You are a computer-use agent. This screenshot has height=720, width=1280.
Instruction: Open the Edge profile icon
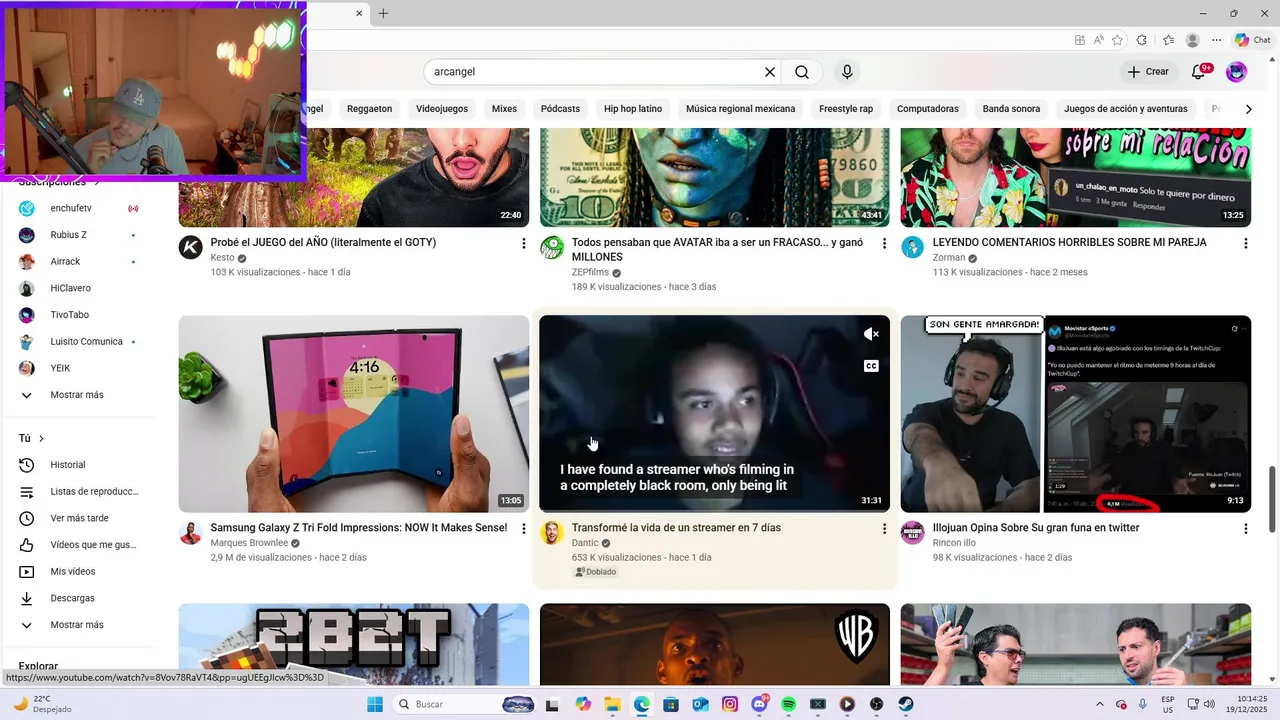[1192, 40]
